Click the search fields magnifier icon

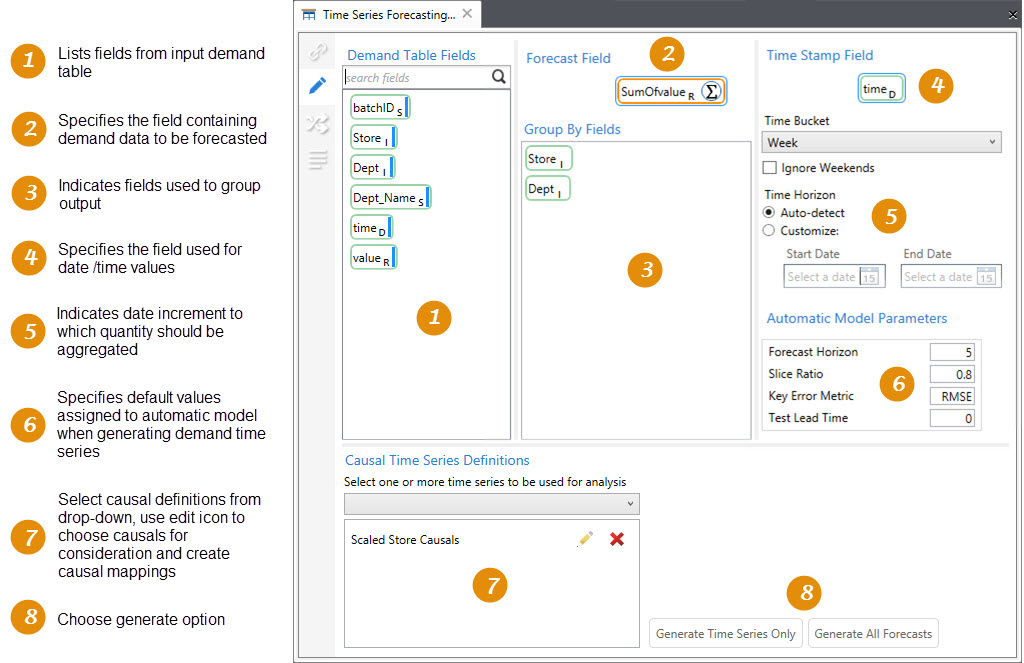coord(498,77)
